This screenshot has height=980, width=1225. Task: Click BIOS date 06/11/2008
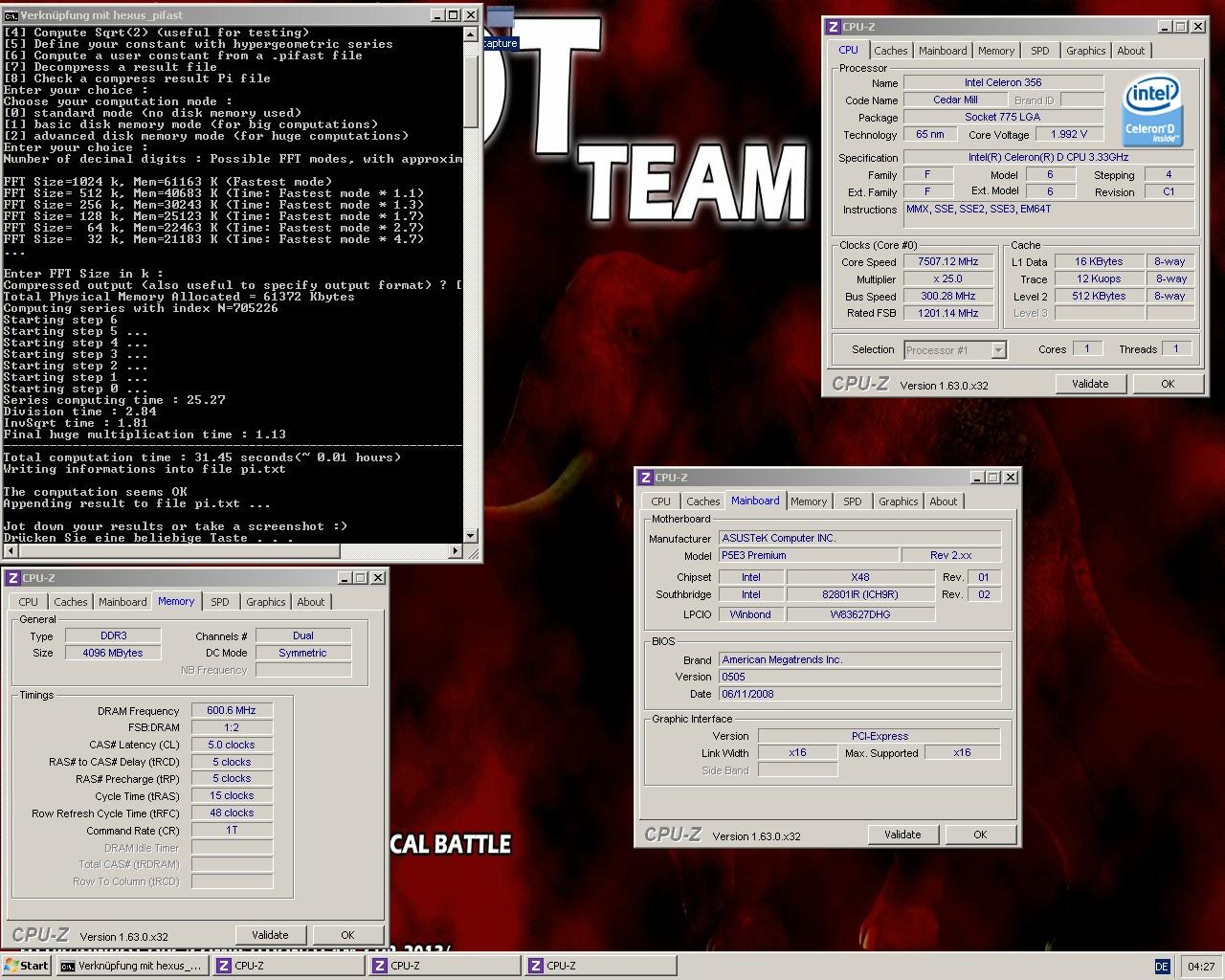[858, 694]
